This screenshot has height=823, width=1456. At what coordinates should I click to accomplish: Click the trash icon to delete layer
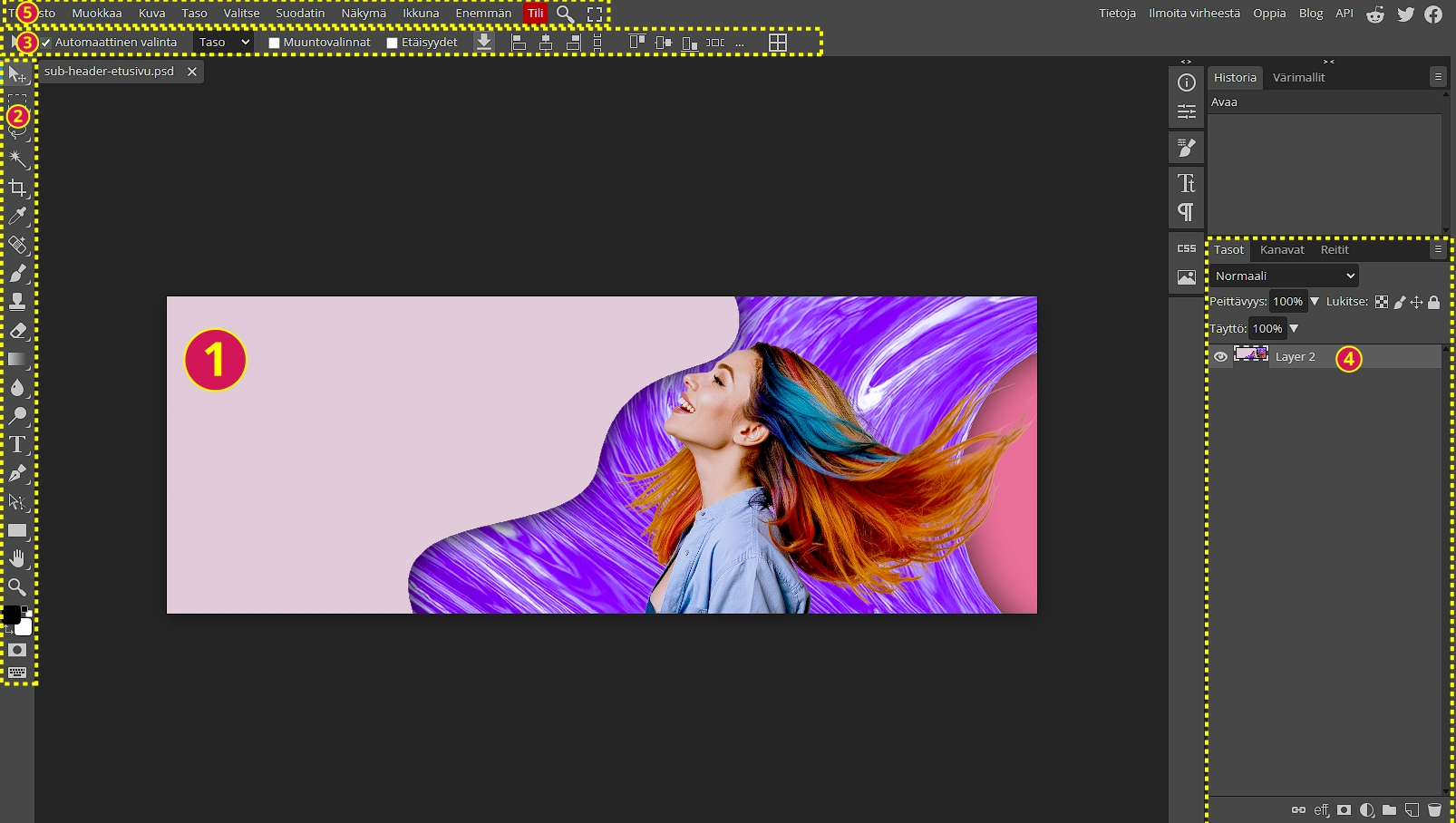1434,810
